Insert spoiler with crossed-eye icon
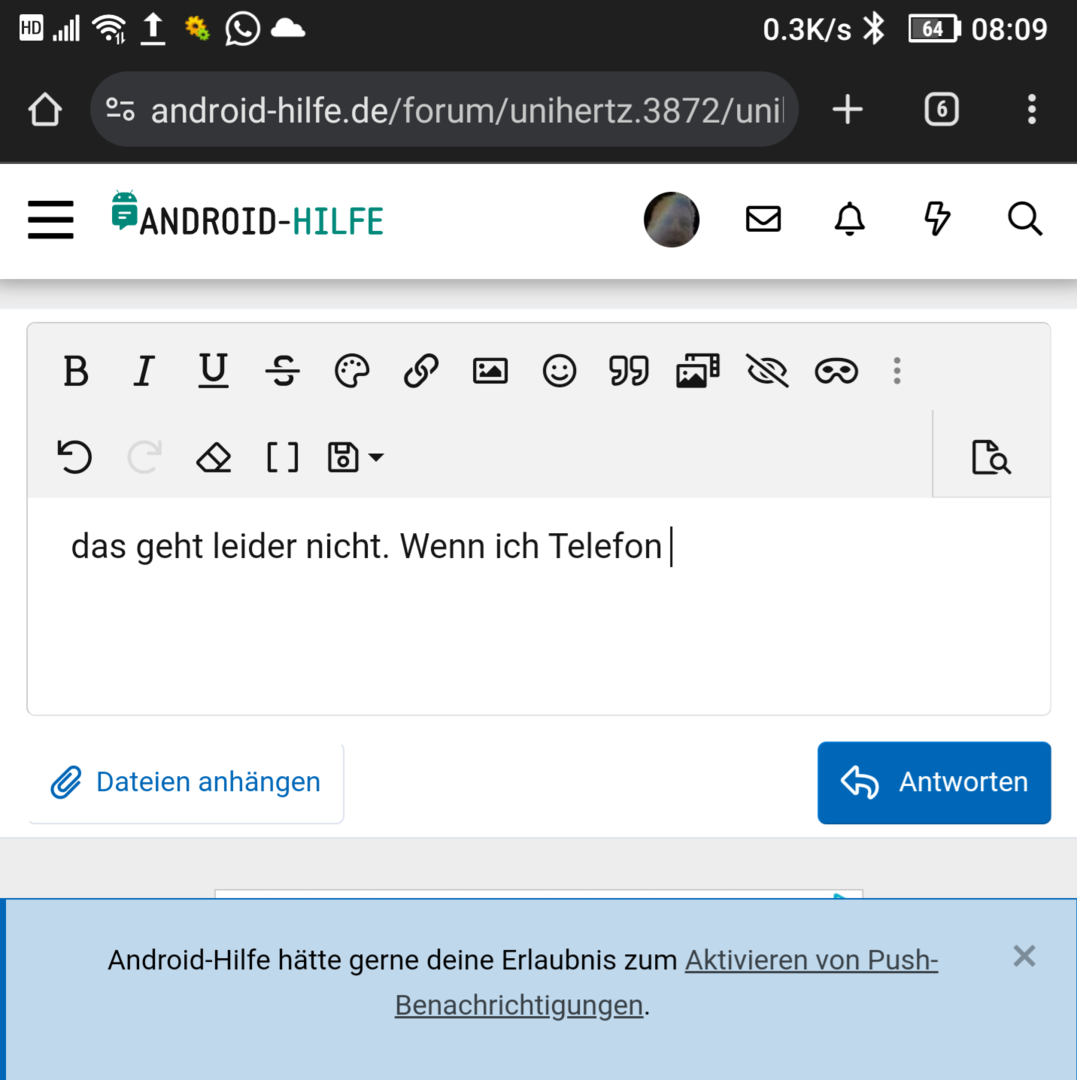 [767, 372]
